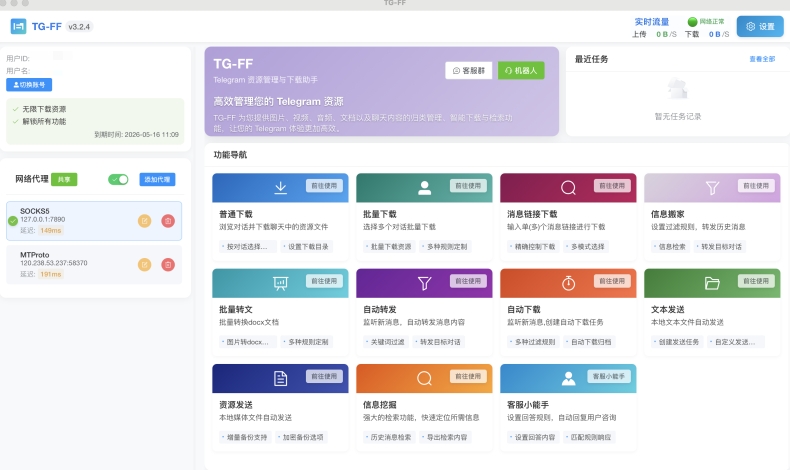
Task: Click 前往使用 on 自动转发 card
Action: tap(468, 281)
